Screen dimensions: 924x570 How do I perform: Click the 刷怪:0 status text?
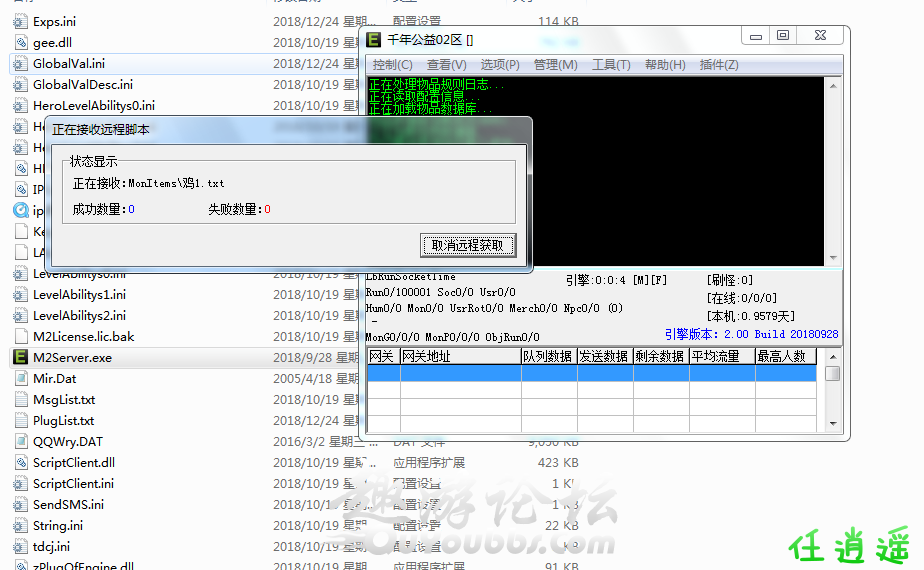(730, 280)
